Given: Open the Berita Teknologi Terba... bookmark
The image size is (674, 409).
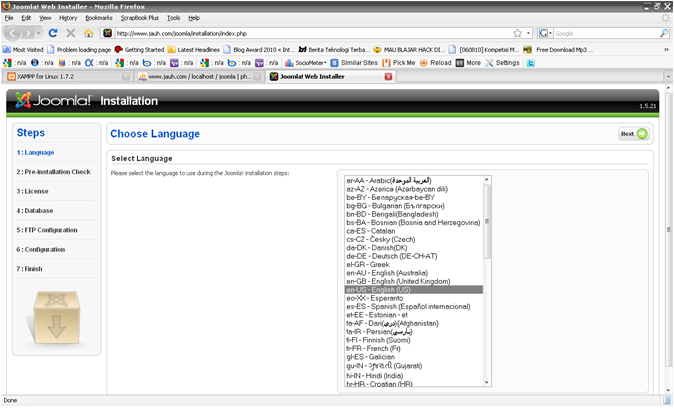Looking at the screenshot, I should (334, 50).
